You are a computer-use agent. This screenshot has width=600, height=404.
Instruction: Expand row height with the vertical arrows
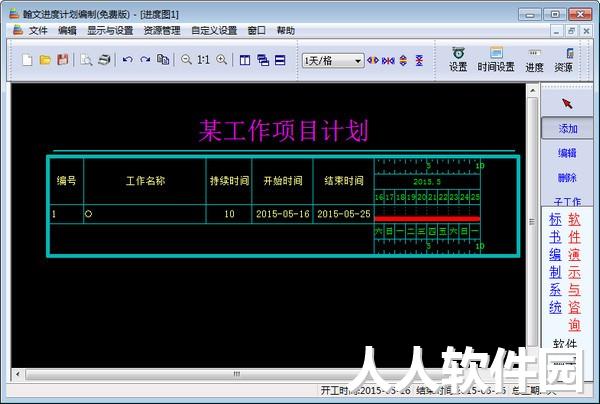[x=403, y=60]
